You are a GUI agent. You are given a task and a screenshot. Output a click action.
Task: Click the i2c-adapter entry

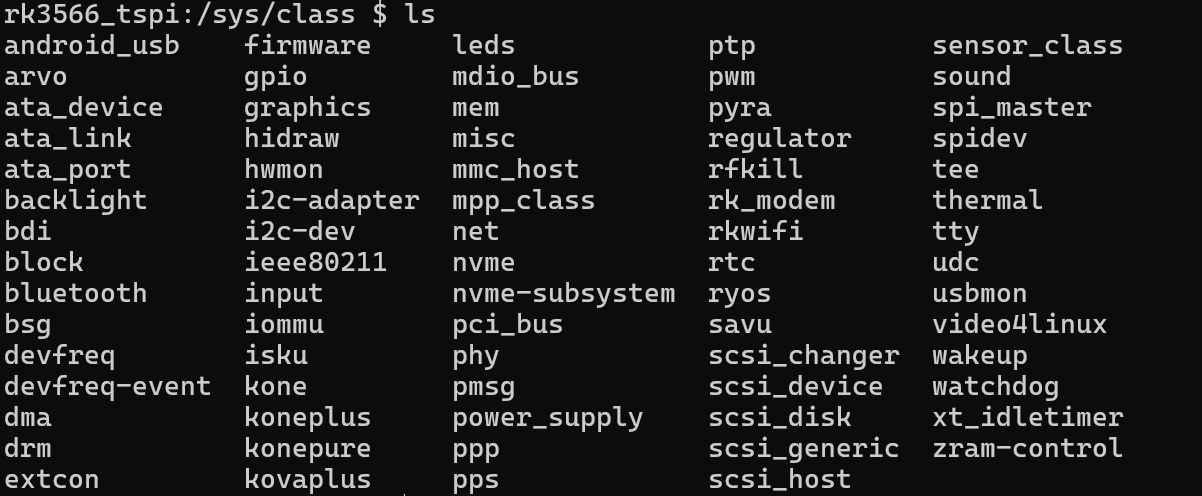(x=332, y=201)
